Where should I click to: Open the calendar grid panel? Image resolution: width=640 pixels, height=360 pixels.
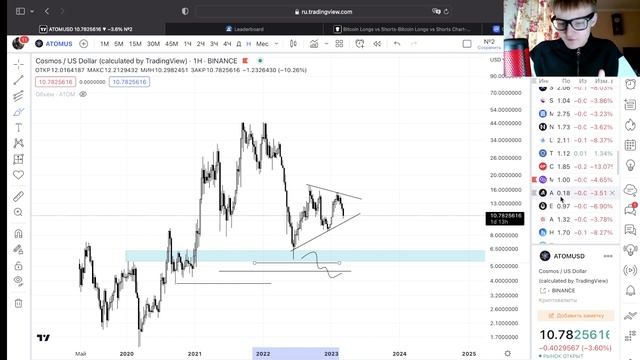[x=631, y=145]
